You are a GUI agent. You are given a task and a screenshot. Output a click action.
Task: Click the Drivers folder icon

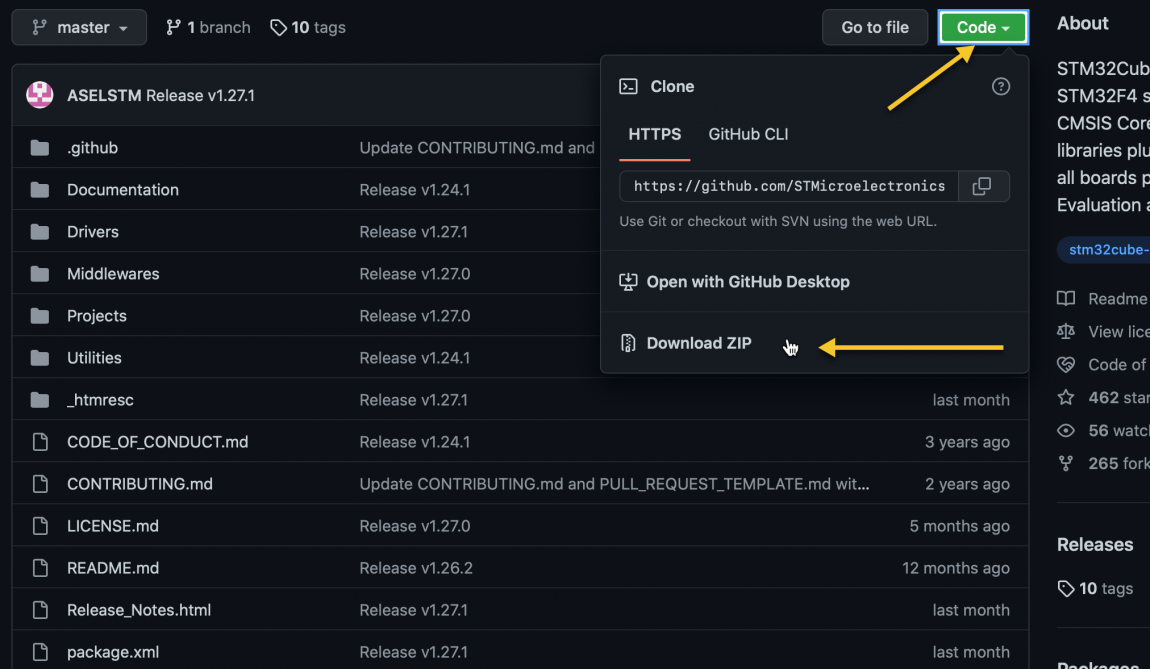[40, 232]
